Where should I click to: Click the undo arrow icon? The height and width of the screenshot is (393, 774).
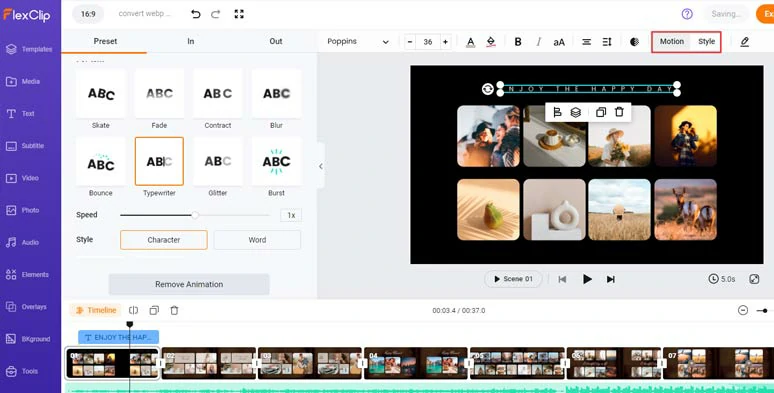pos(196,14)
